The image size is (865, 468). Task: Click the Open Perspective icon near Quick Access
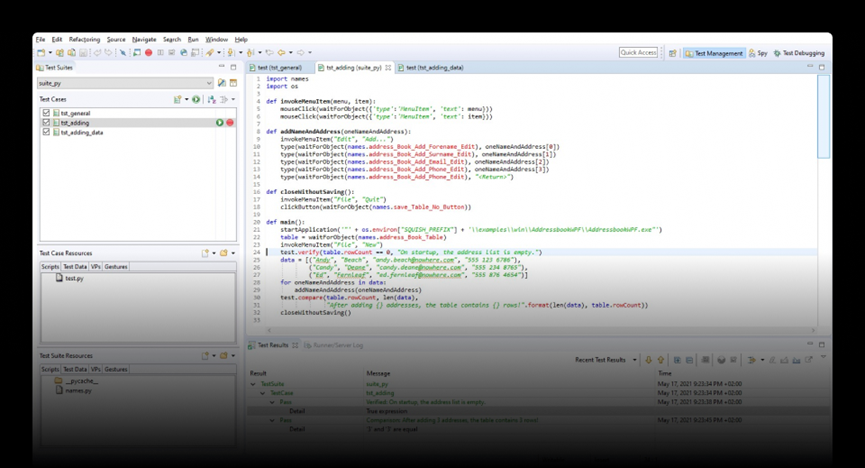pos(672,53)
